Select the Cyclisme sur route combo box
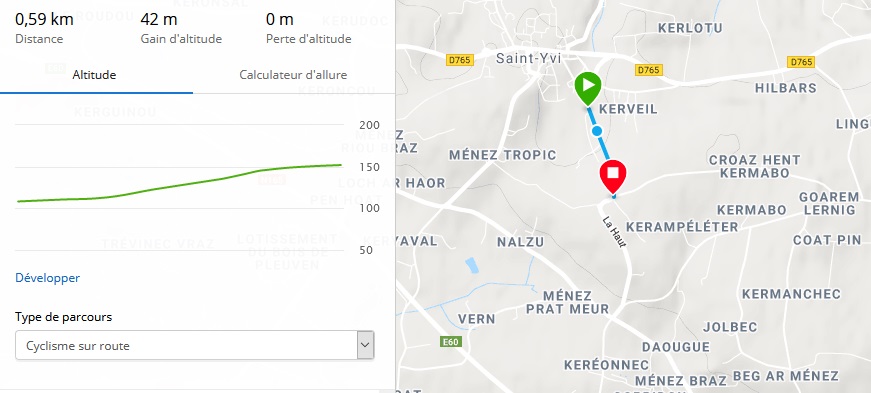 click(194, 345)
